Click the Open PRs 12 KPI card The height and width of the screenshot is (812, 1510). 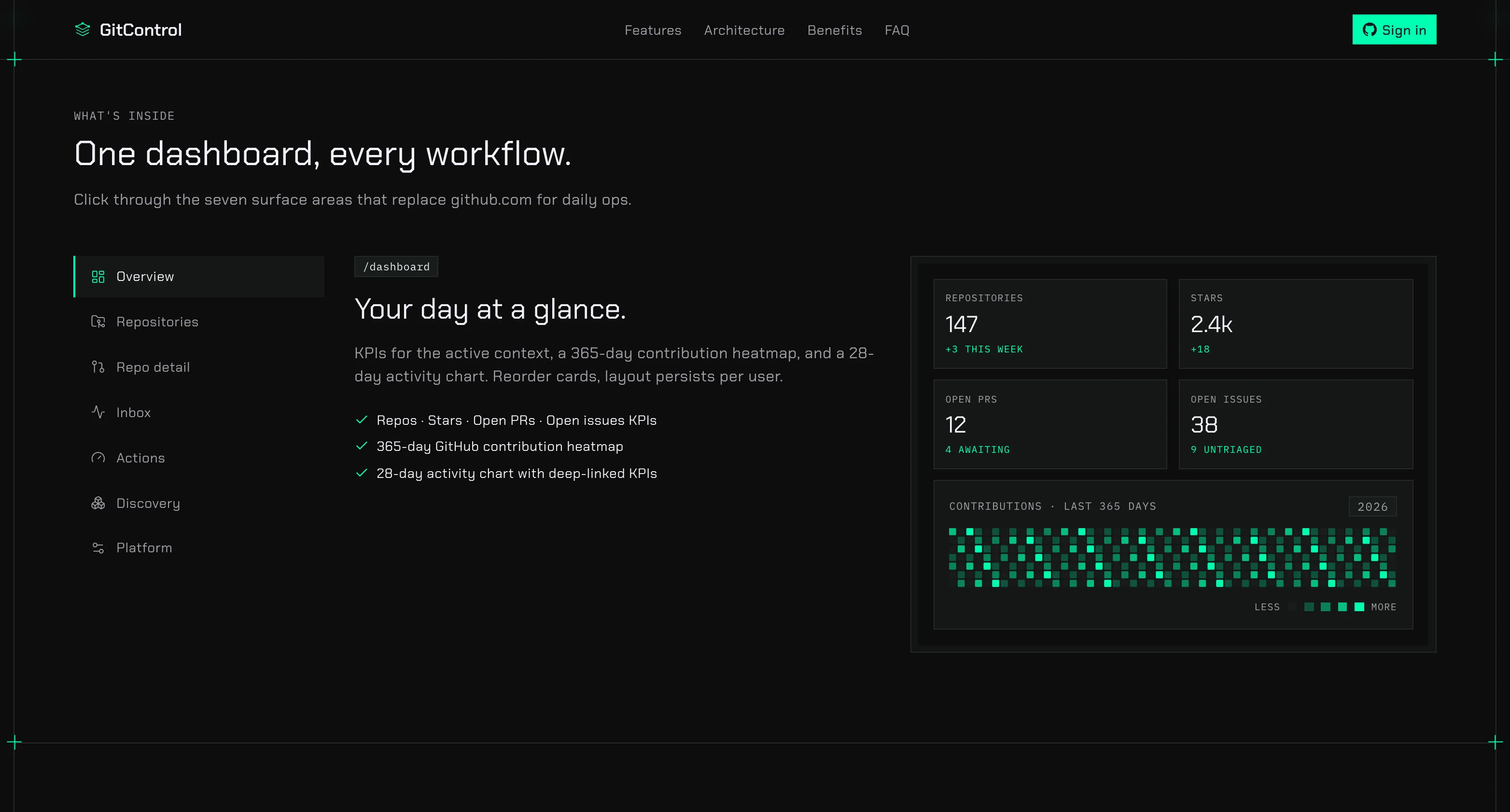tap(1050, 424)
